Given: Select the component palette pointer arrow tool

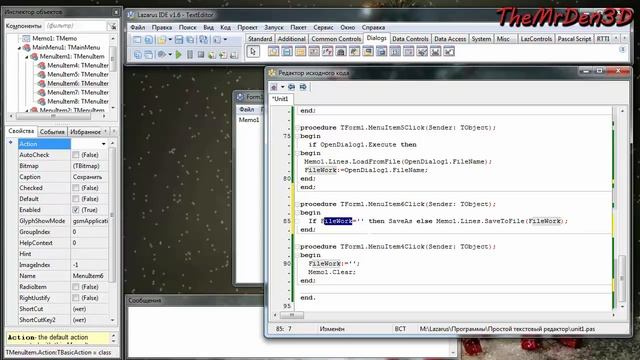Looking at the screenshot, I should click(253, 52).
